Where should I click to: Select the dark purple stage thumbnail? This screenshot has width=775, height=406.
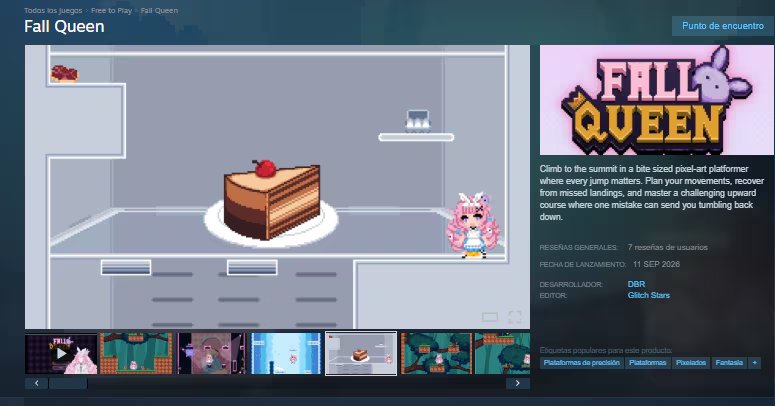point(211,353)
